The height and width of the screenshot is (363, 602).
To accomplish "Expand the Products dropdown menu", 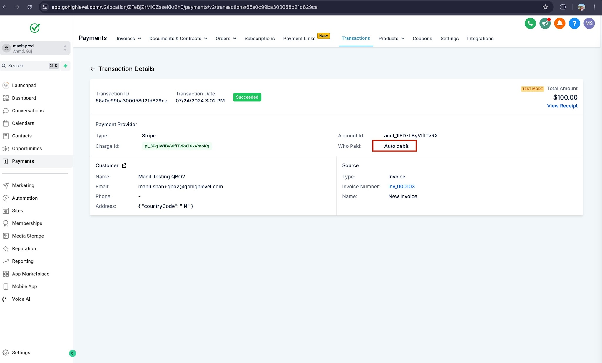I will pyautogui.click(x=391, y=38).
